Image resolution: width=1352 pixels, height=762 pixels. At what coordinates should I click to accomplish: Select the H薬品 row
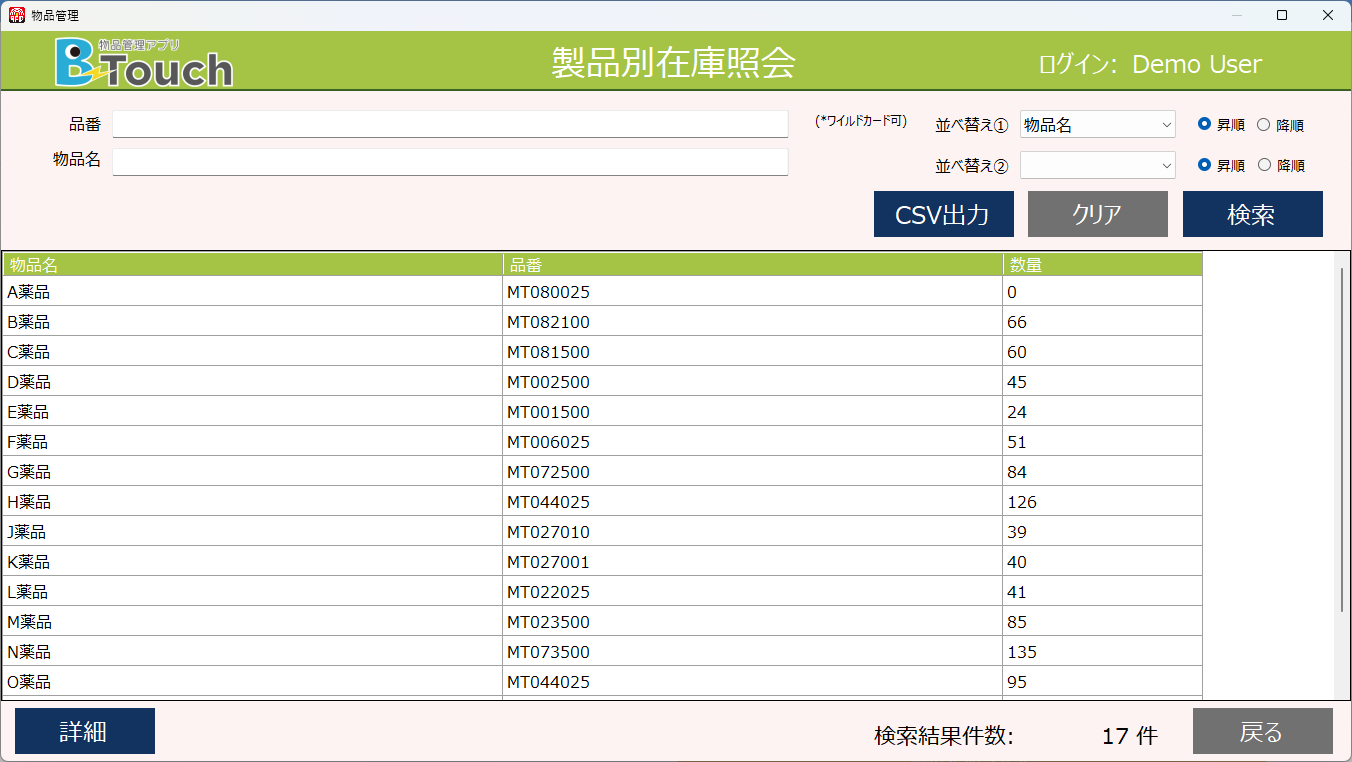[602, 502]
